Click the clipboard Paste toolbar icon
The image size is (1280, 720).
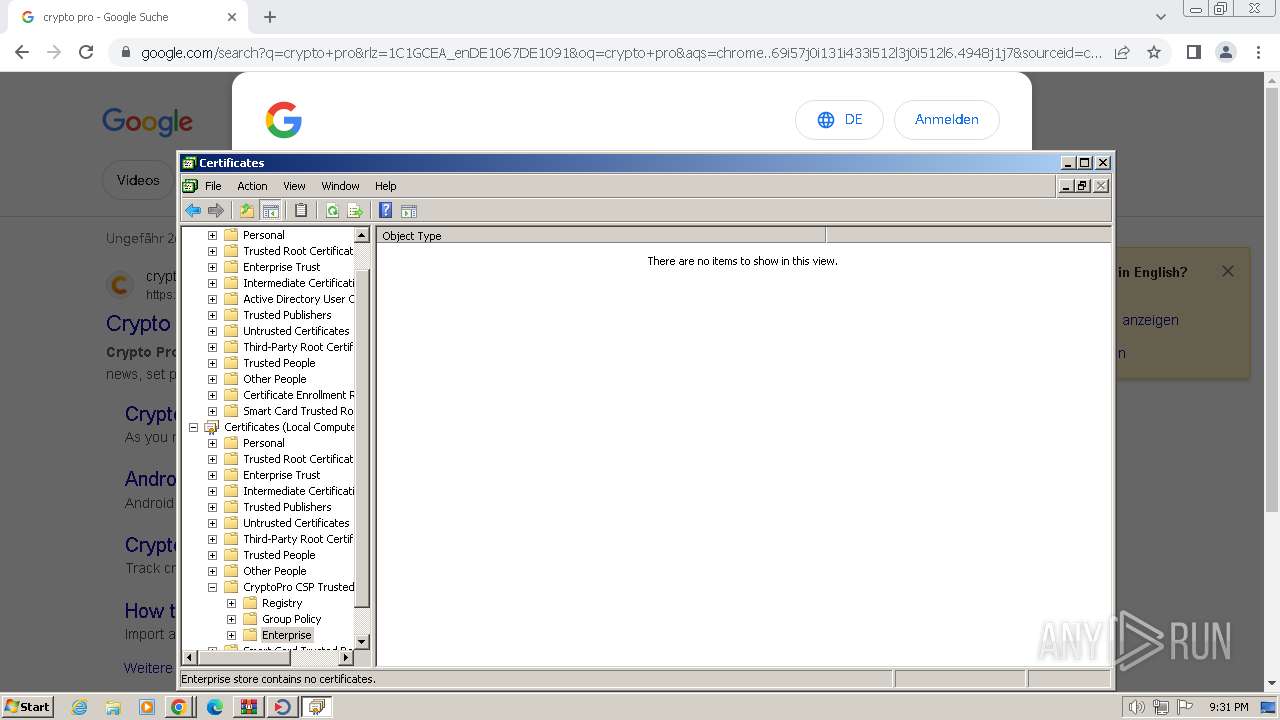pos(300,210)
